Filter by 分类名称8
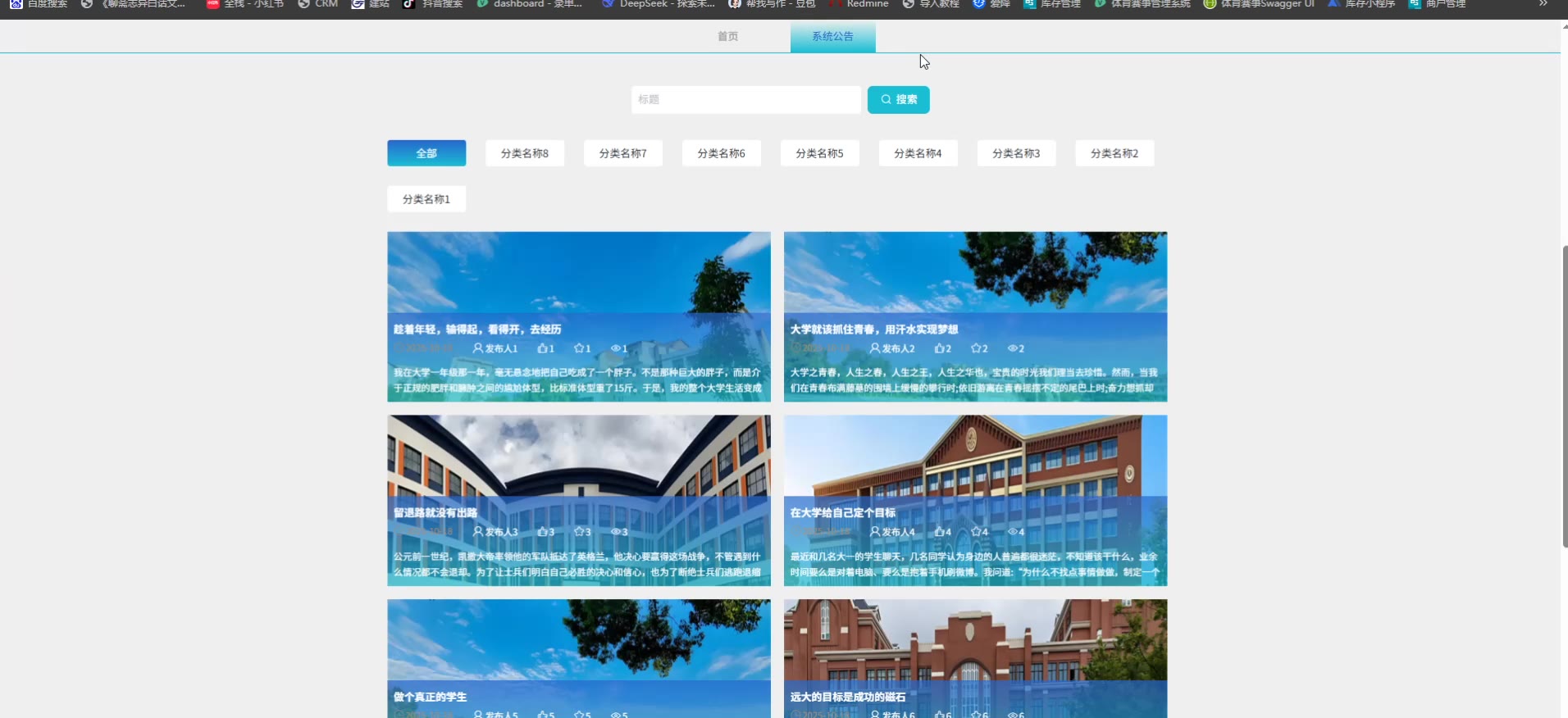 [525, 153]
